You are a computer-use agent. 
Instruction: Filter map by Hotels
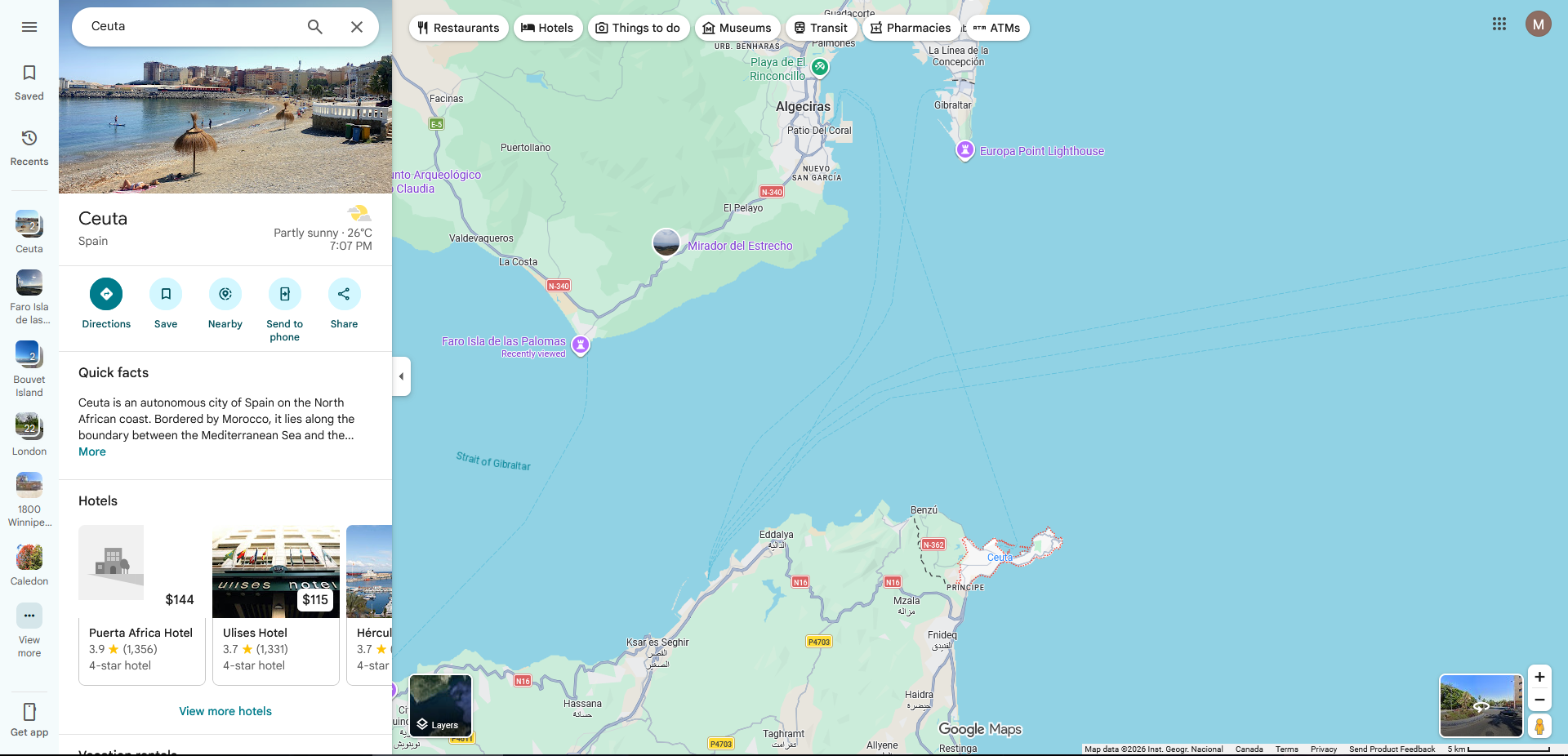click(x=548, y=28)
